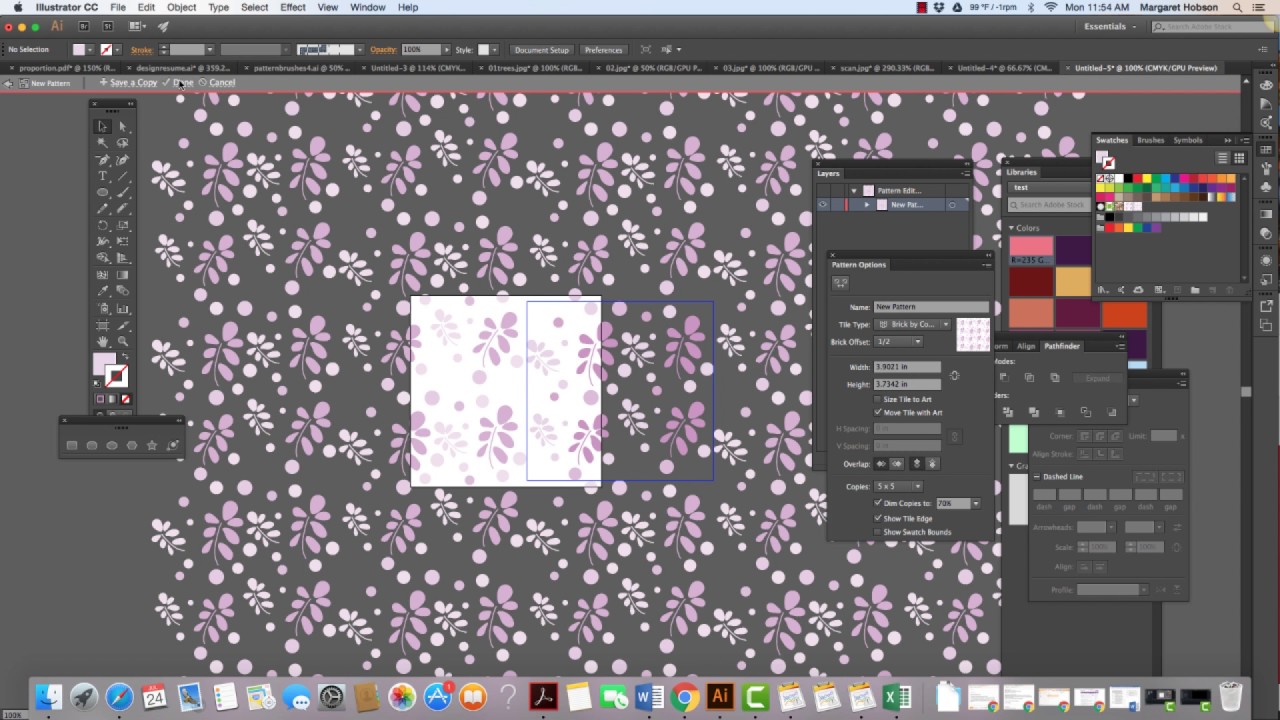
Task: Select the Polygon shape tool
Action: point(131,445)
